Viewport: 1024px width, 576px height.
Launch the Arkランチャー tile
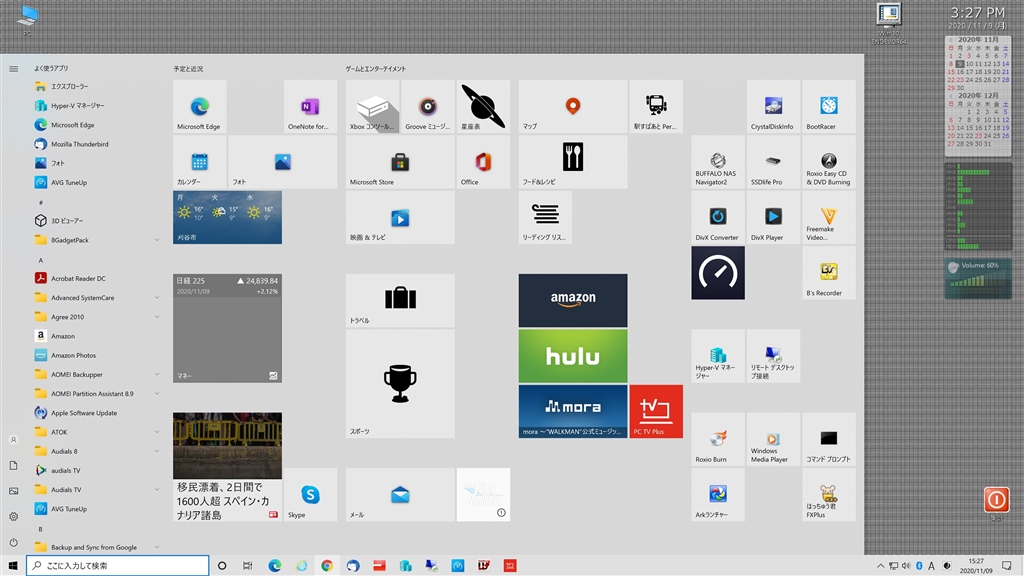tap(718, 495)
